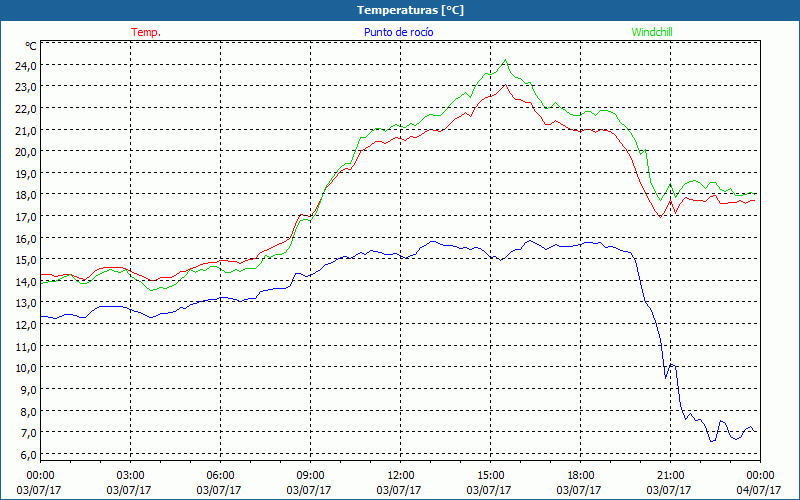Viewport: 800px width, 500px height.
Task: Select the blue 'Punto de rocío' legend label
Action: pyautogui.click(x=398, y=32)
